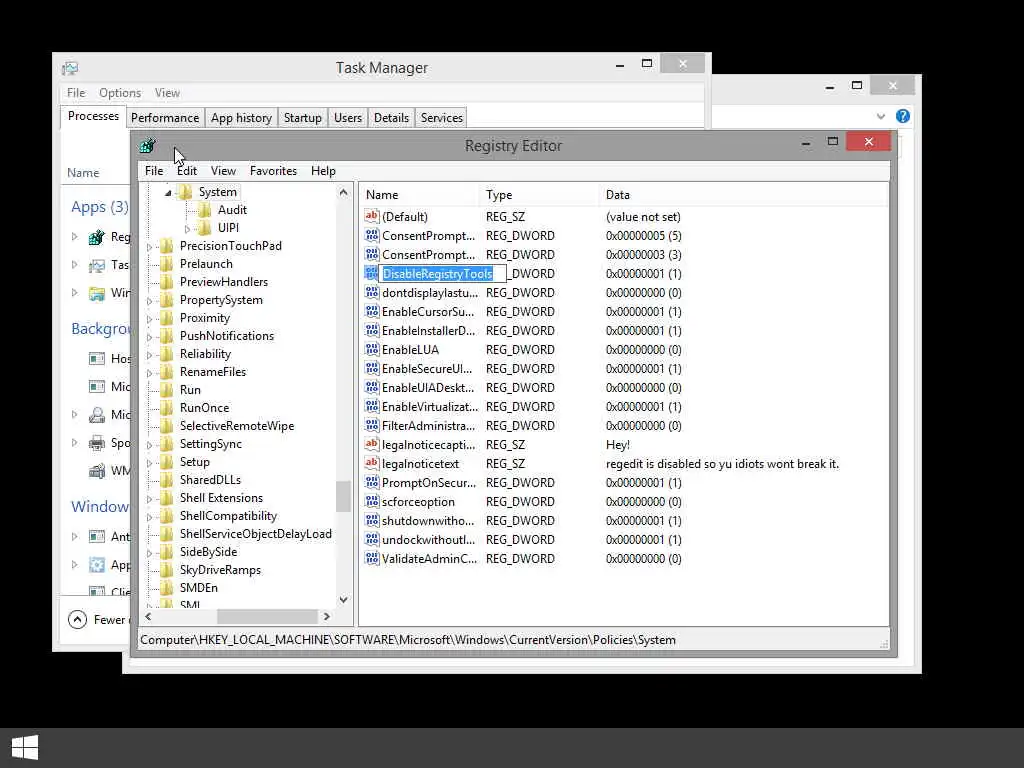Open the Favorites menu
Screen dimensions: 1024x768
coord(273,171)
